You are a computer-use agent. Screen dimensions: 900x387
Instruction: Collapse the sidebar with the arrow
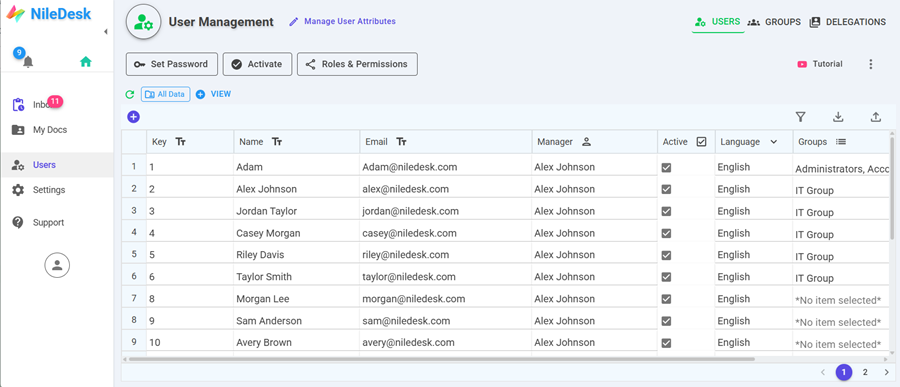106,32
